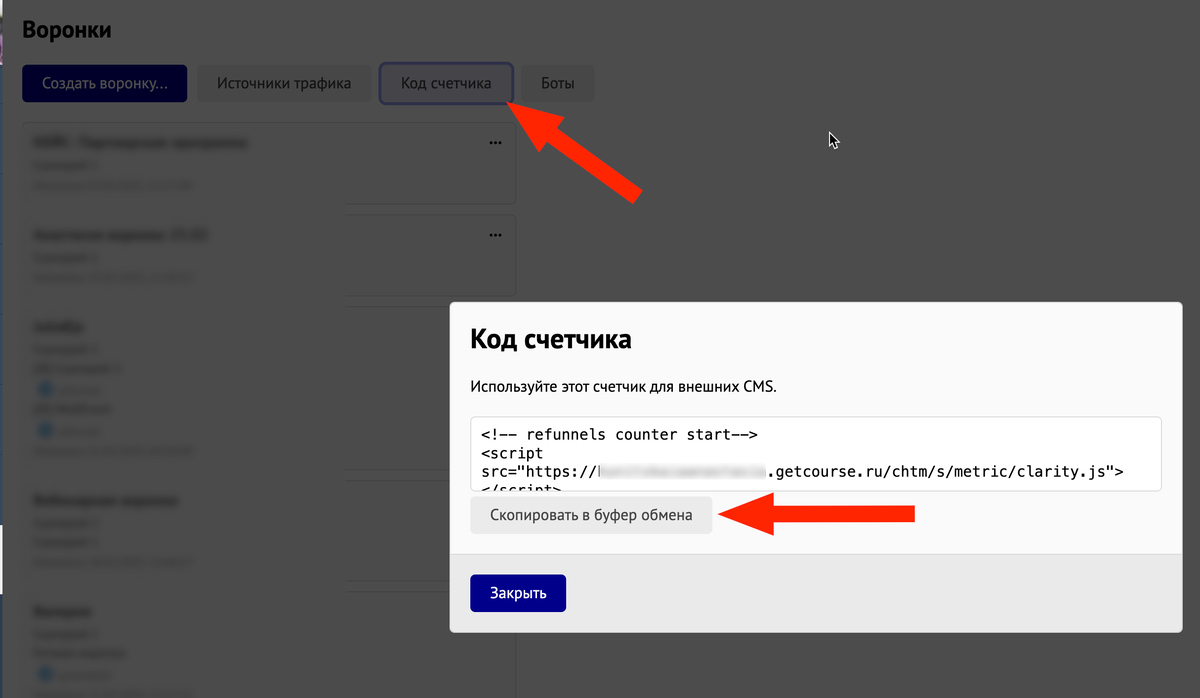Viewport: 1200px width, 698px height.
Task: Open three-dot menu on the second funnel card
Action: point(495,235)
